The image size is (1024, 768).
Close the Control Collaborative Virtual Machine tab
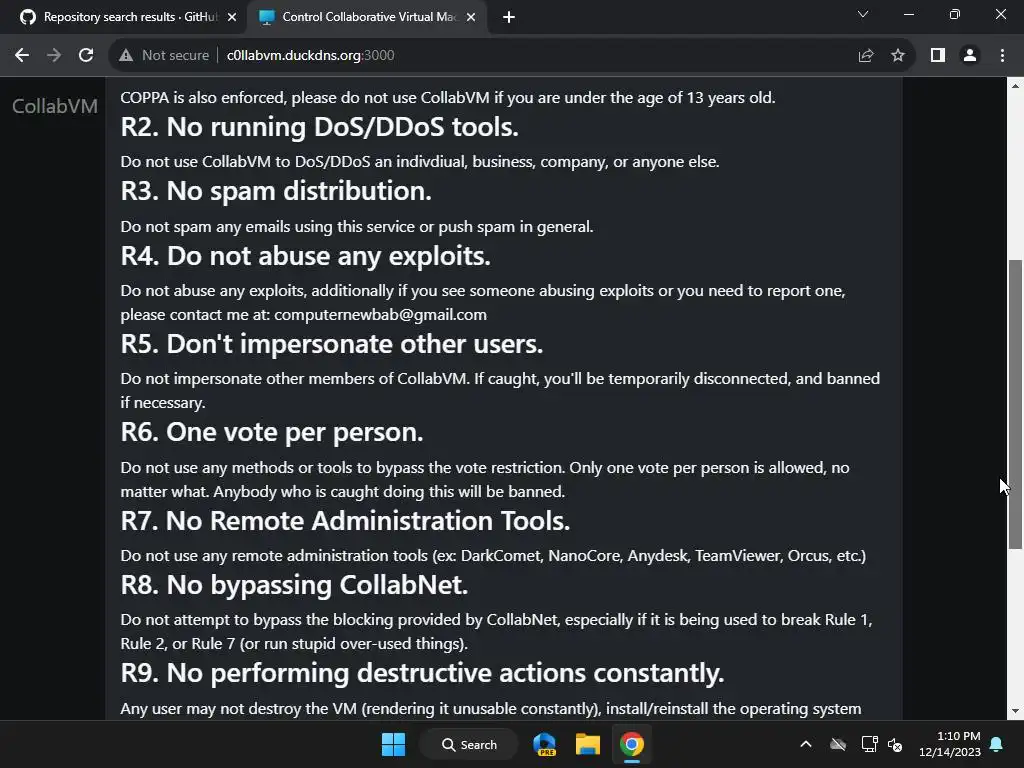click(x=471, y=17)
